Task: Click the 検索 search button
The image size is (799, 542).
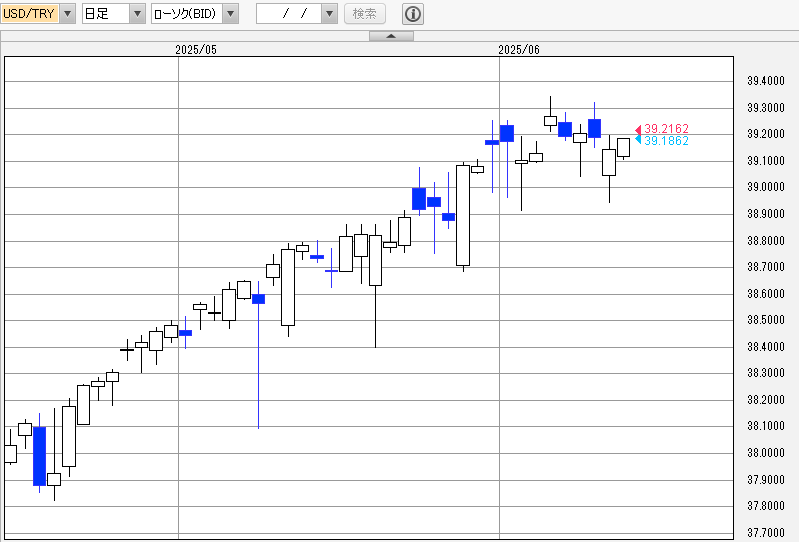Action: [x=365, y=14]
